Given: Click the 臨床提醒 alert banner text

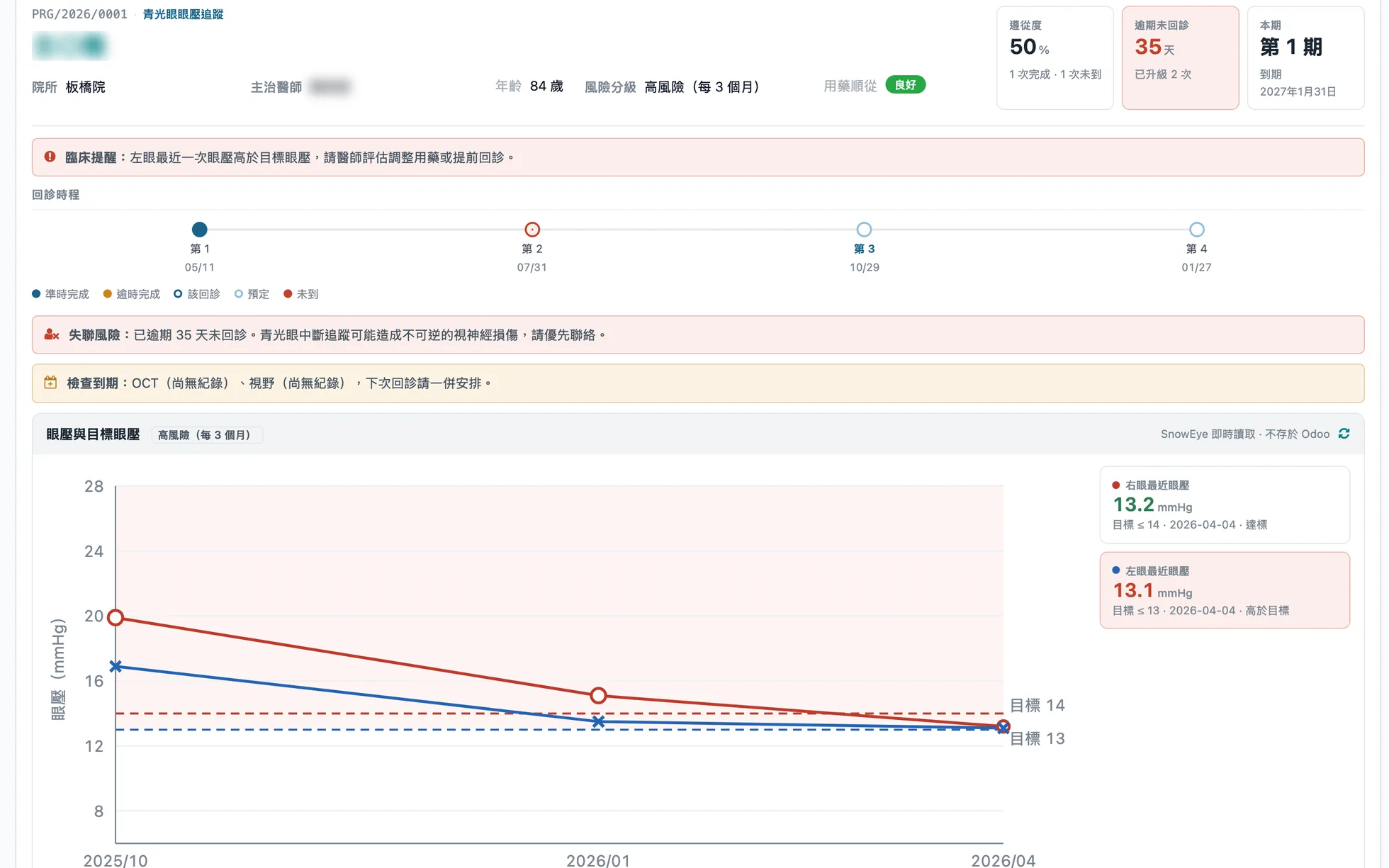Looking at the screenshot, I should tap(290, 157).
